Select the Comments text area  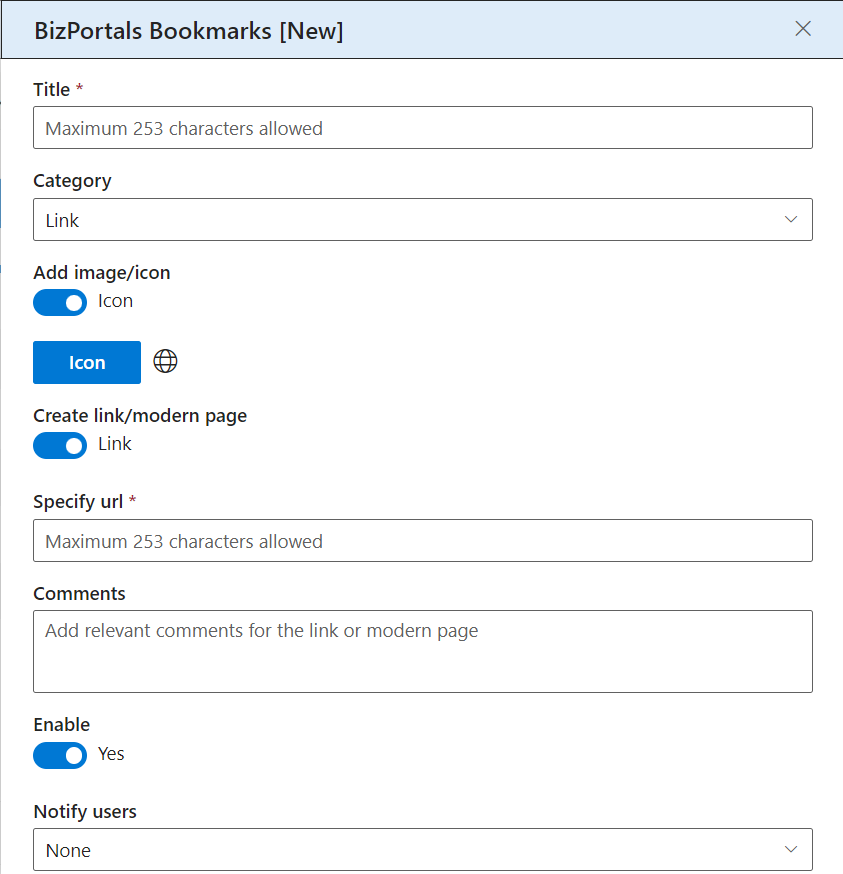pyautogui.click(x=423, y=652)
